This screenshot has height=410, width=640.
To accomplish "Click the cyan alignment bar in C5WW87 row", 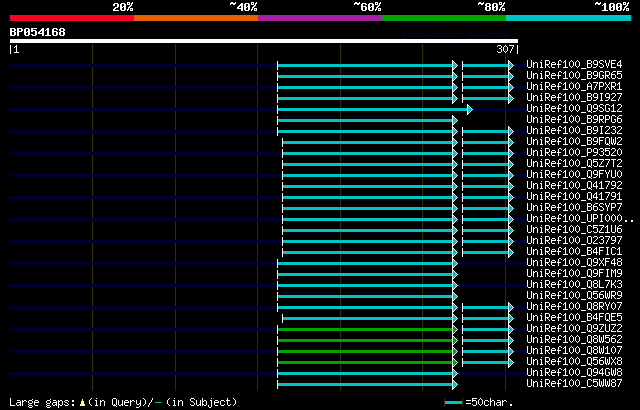I will [x=367, y=385].
